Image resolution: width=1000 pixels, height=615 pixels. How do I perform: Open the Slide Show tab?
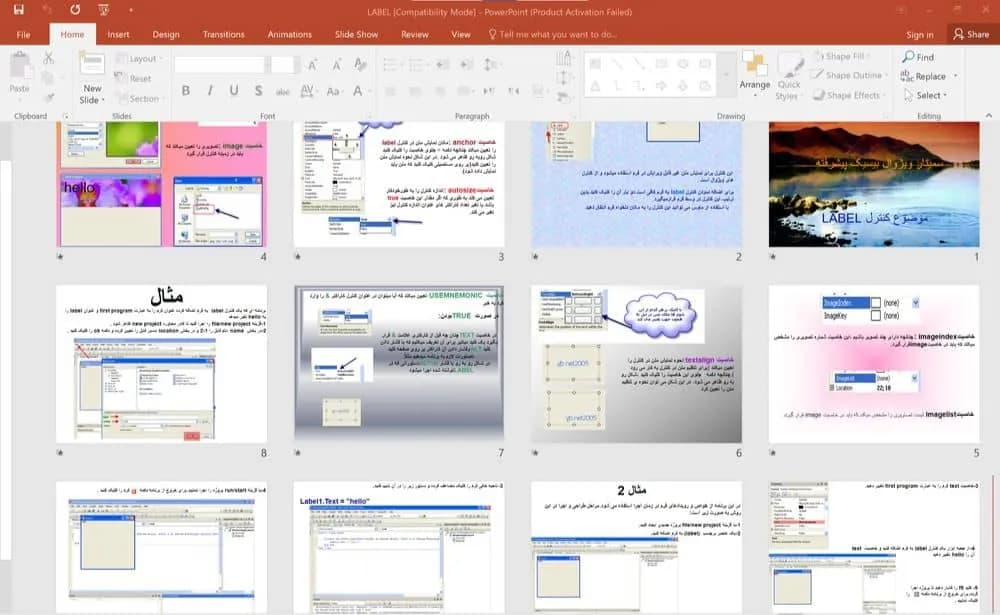(357, 34)
